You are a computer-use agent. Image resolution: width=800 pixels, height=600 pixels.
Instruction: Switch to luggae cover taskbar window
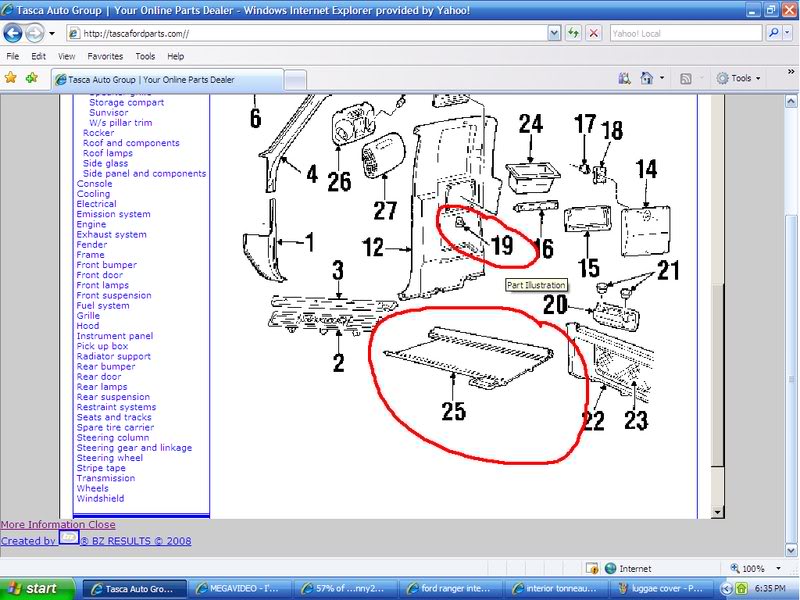[x=662, y=589]
